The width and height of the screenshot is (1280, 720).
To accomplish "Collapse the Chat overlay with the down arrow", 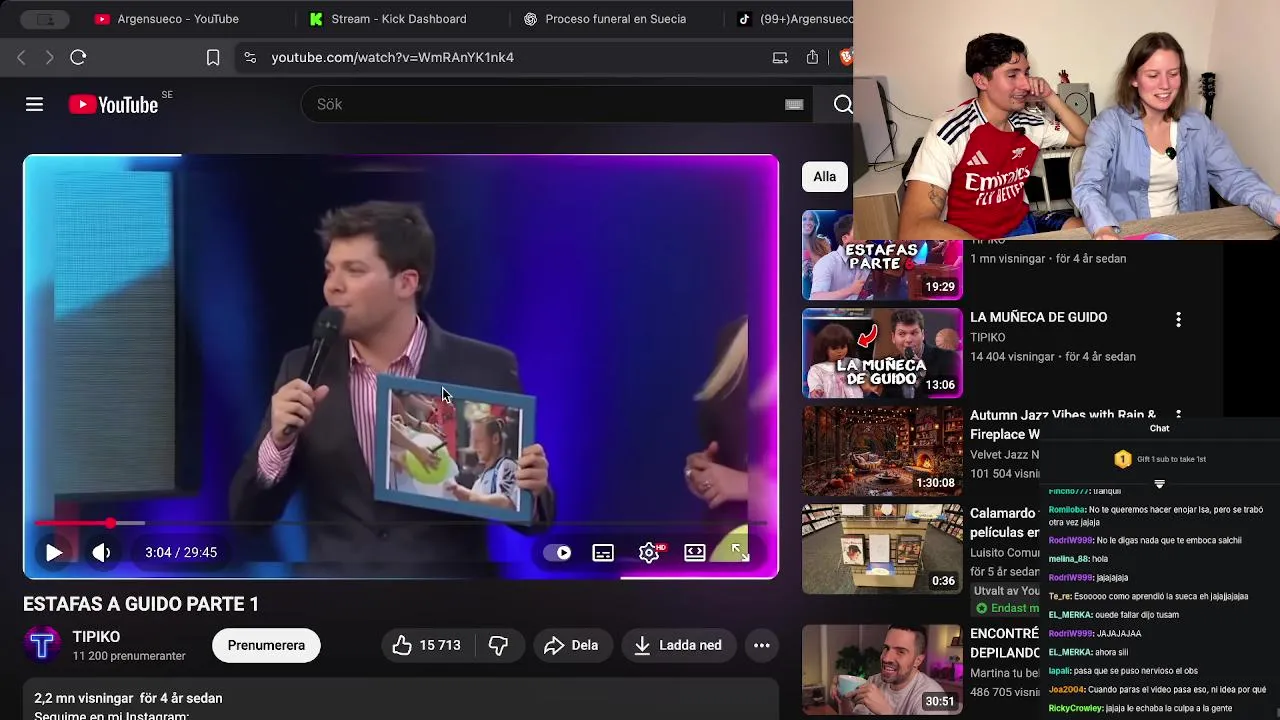I will 1160,484.
